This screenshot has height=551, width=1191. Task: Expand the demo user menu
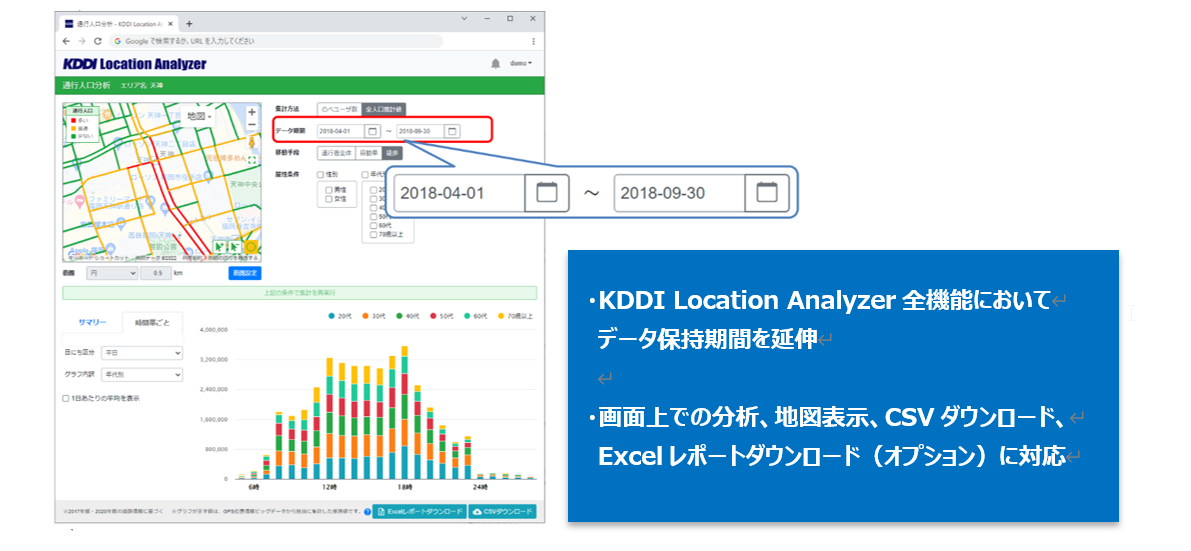[521, 64]
